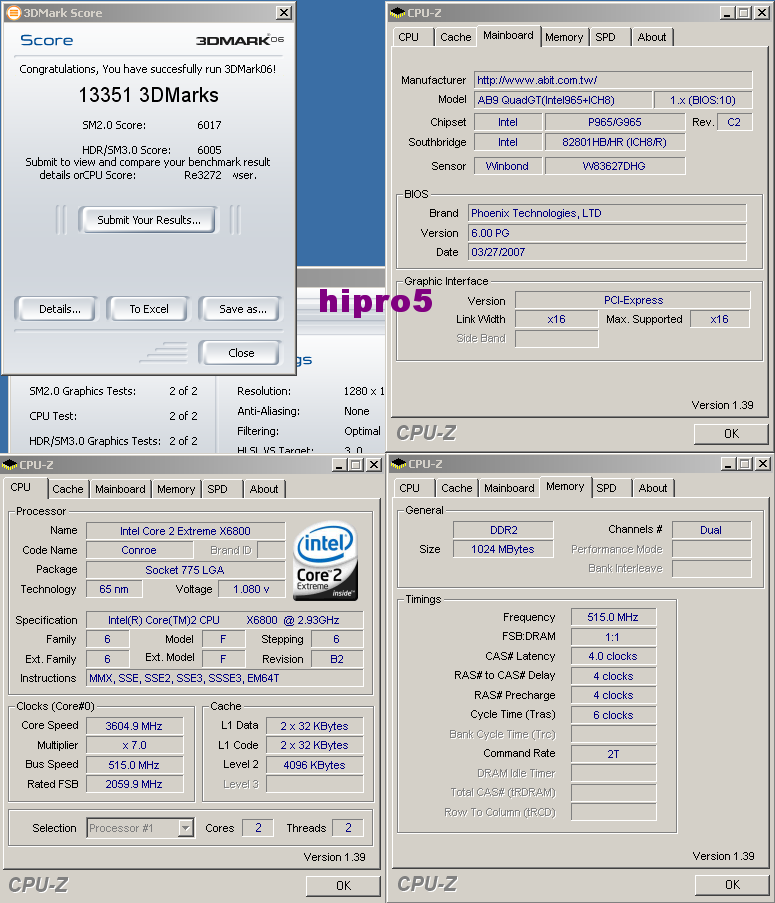
Task: Click the Core Speed 3604.9 MHz value
Action: 135,726
